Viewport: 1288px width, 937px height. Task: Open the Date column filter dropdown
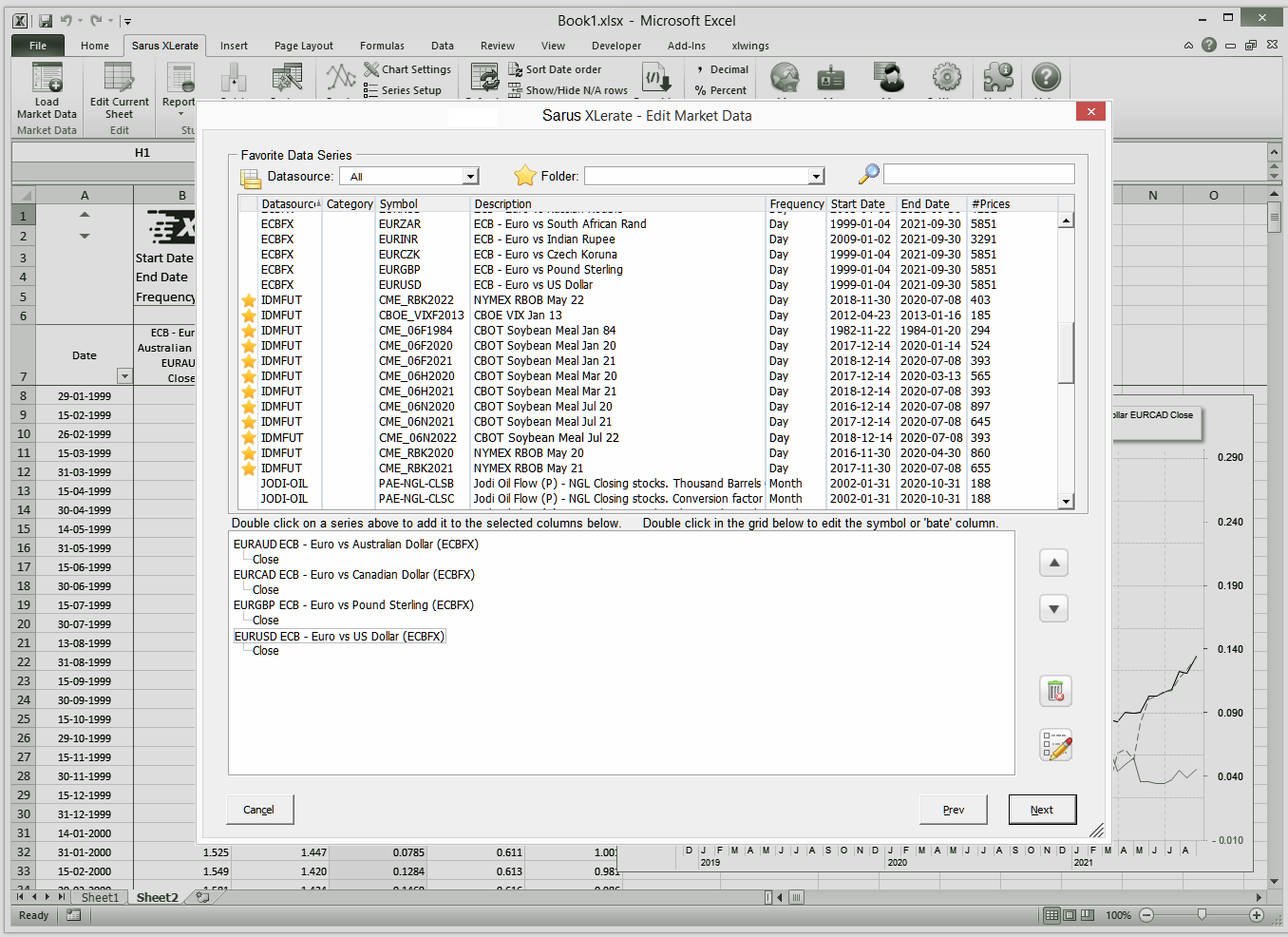[123, 377]
